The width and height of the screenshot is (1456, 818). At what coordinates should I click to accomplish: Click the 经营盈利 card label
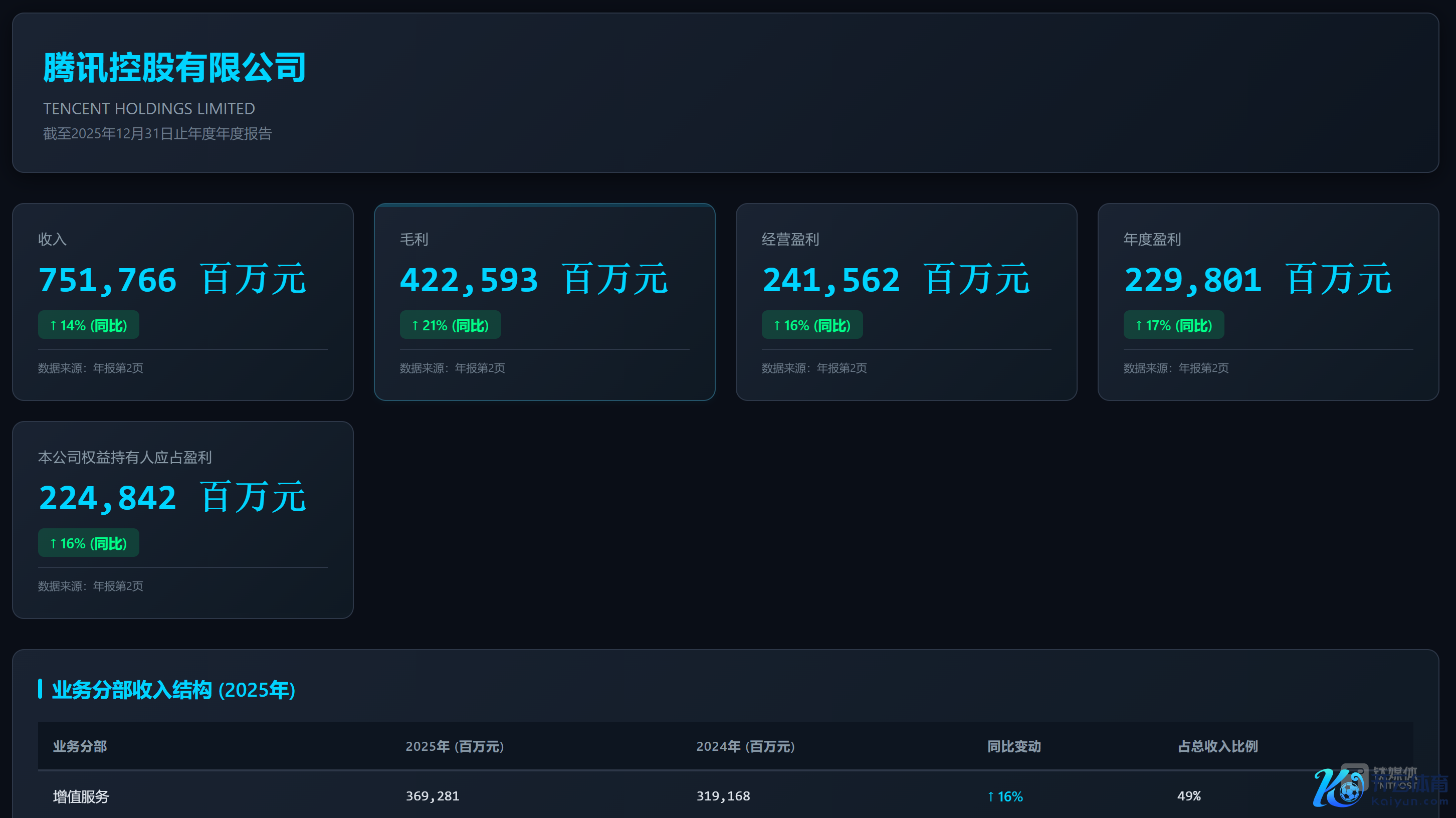790,239
